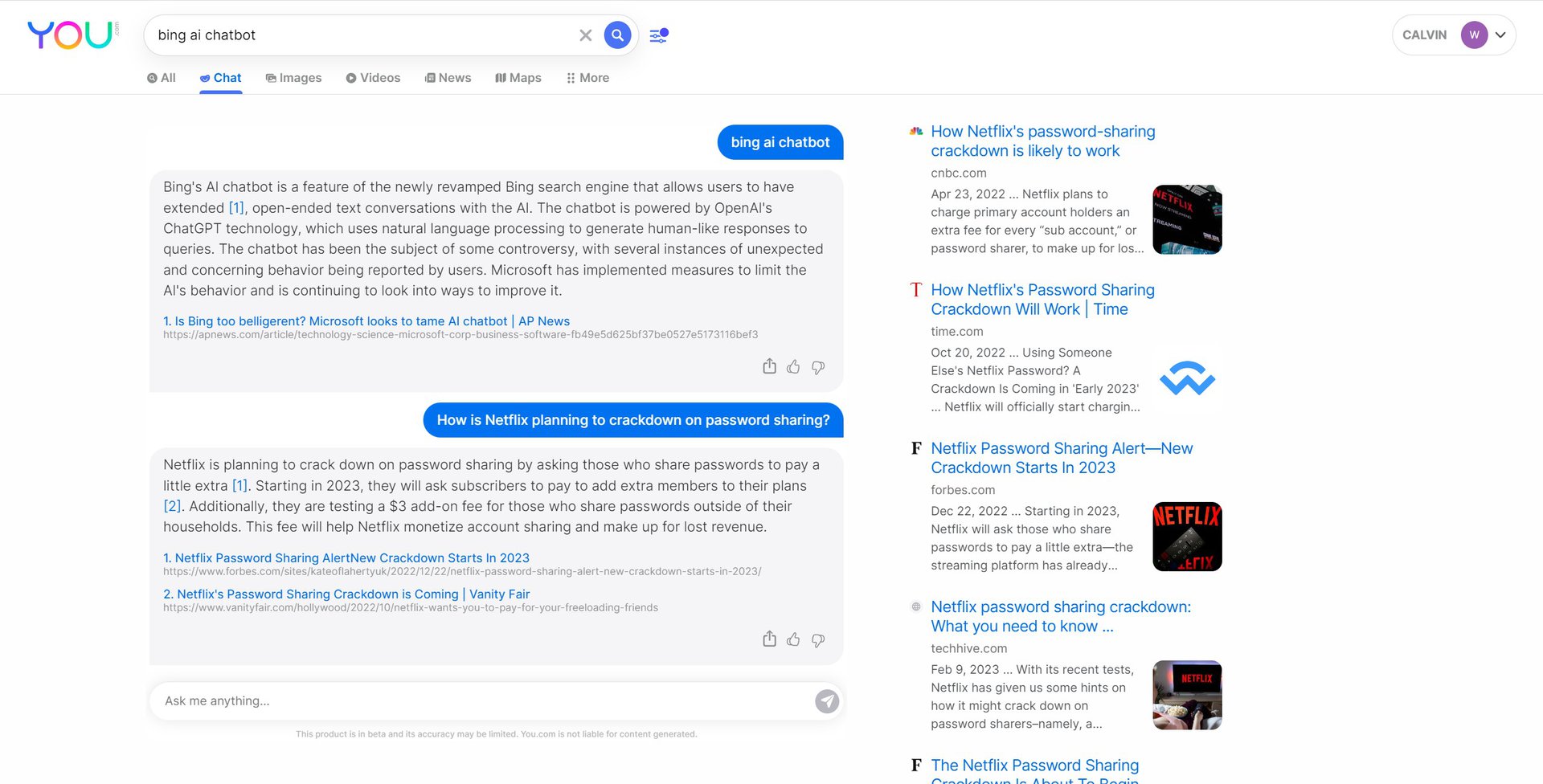1543x784 pixels.
Task: Switch to the News tab
Action: (x=448, y=78)
